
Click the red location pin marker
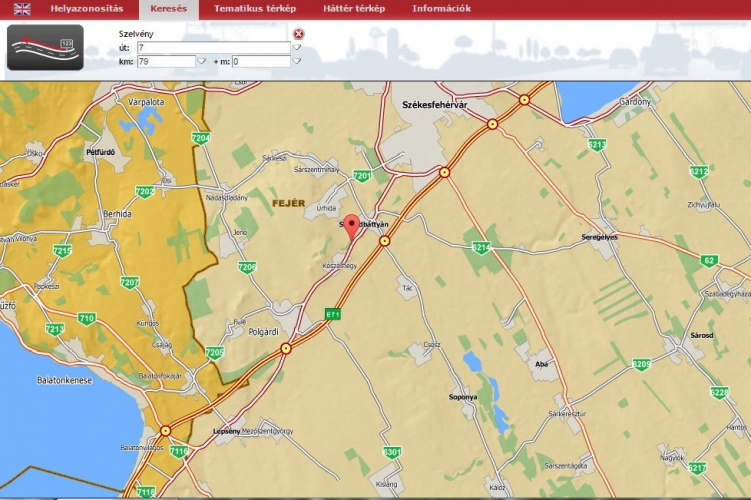coord(351,225)
